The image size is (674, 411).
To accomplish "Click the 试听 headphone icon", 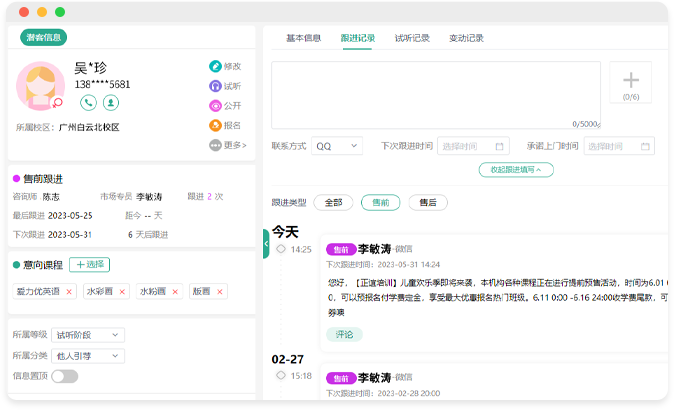I will pyautogui.click(x=215, y=86).
